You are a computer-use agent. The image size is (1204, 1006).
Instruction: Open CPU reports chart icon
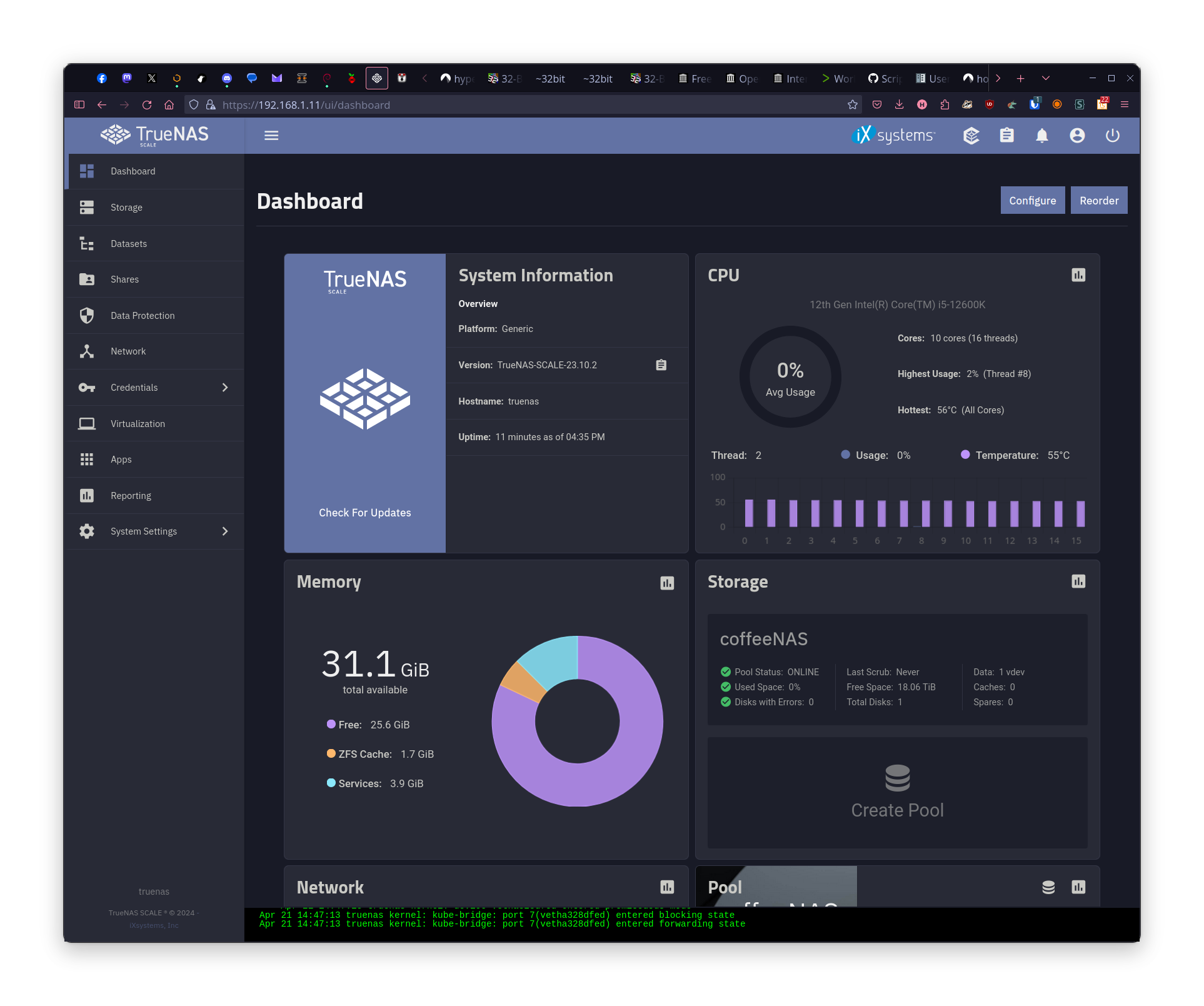(x=1078, y=275)
